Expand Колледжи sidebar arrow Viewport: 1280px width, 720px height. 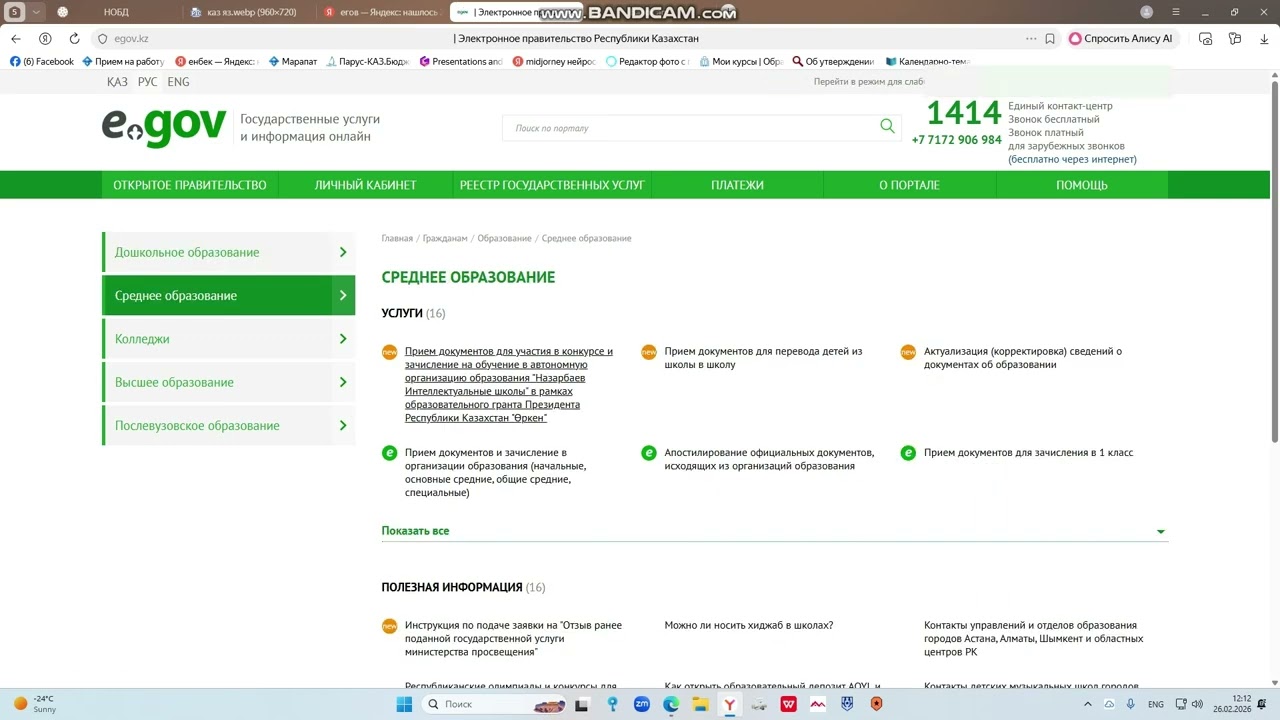[343, 339]
